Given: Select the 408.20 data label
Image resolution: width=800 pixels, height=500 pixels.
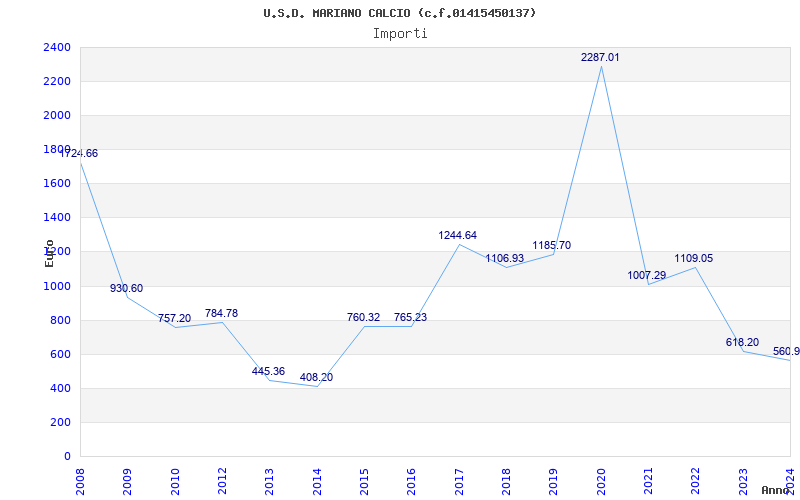Looking at the screenshot, I should pyautogui.click(x=316, y=378).
